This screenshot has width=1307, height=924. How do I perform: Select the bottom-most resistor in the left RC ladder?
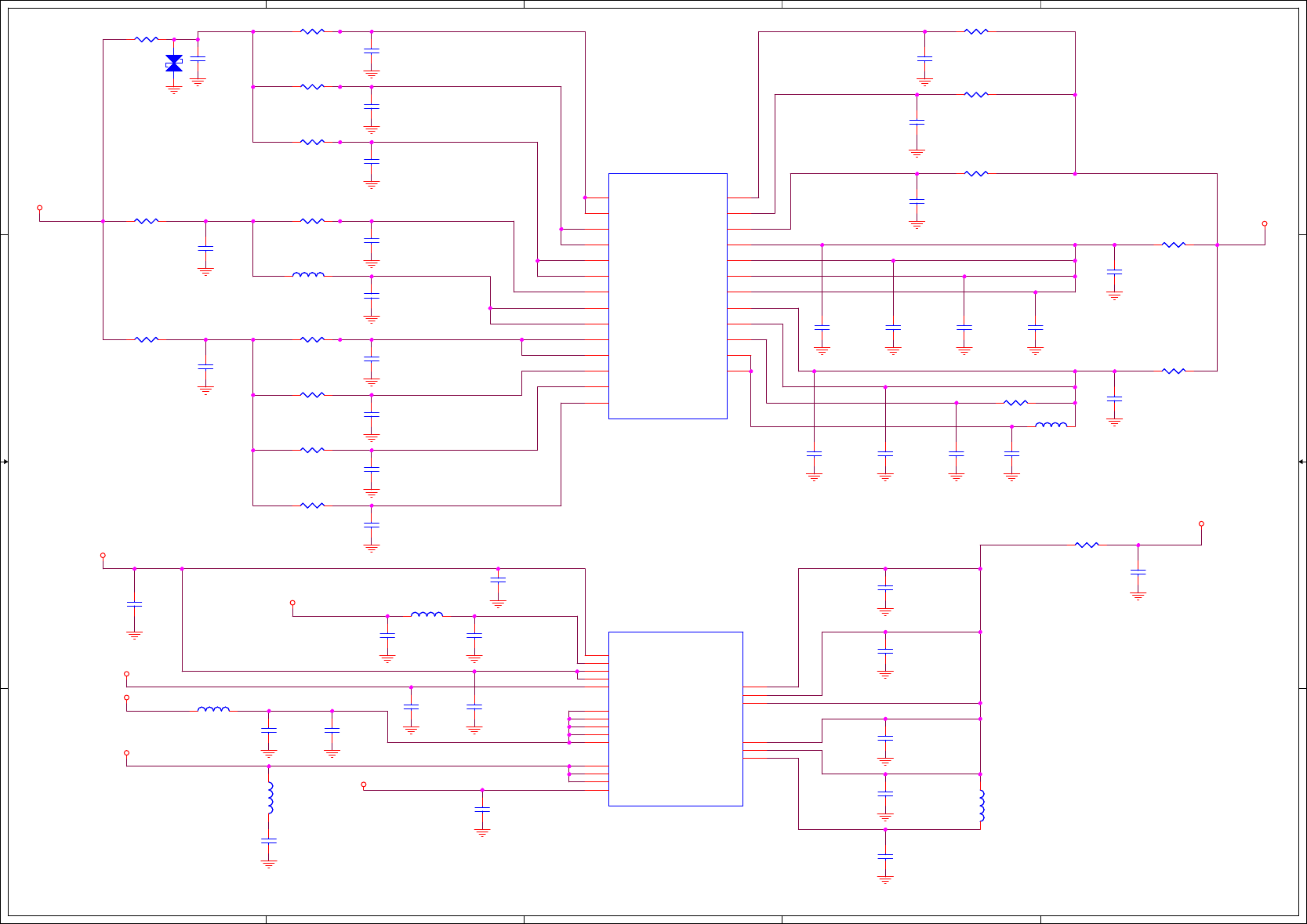point(312,505)
